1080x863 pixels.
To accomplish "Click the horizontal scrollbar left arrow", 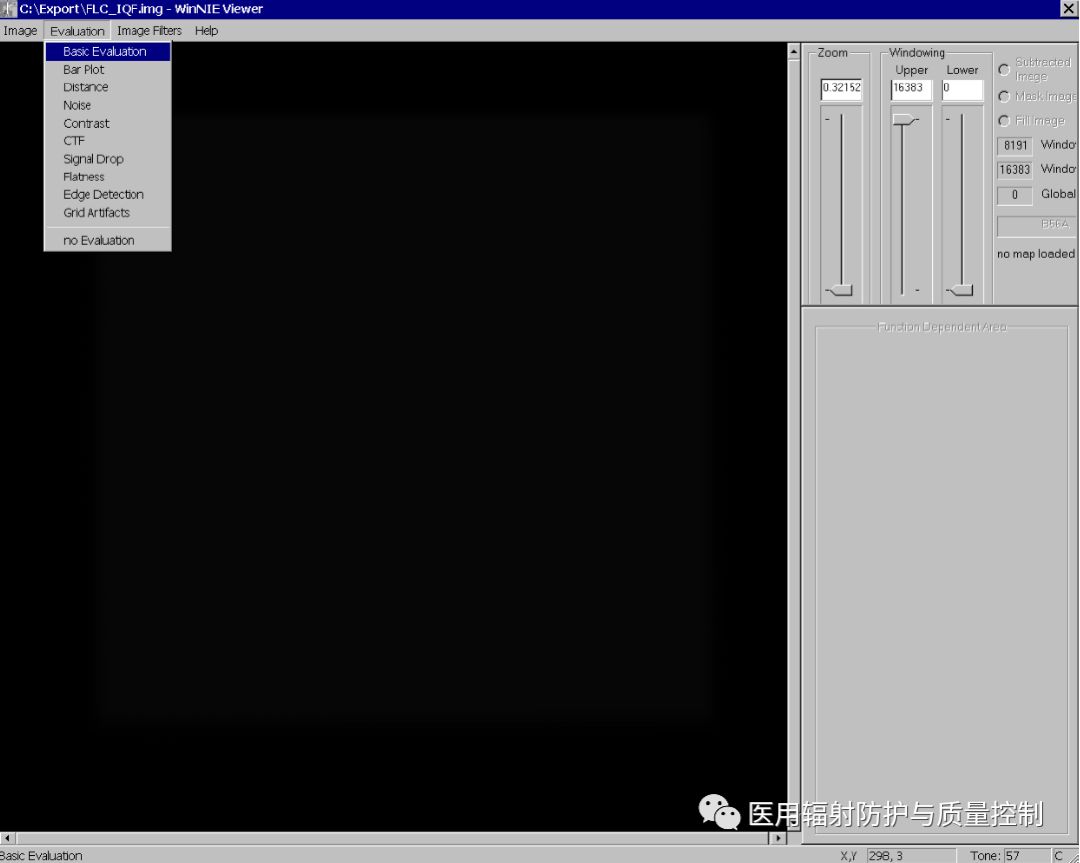I will tap(7, 838).
